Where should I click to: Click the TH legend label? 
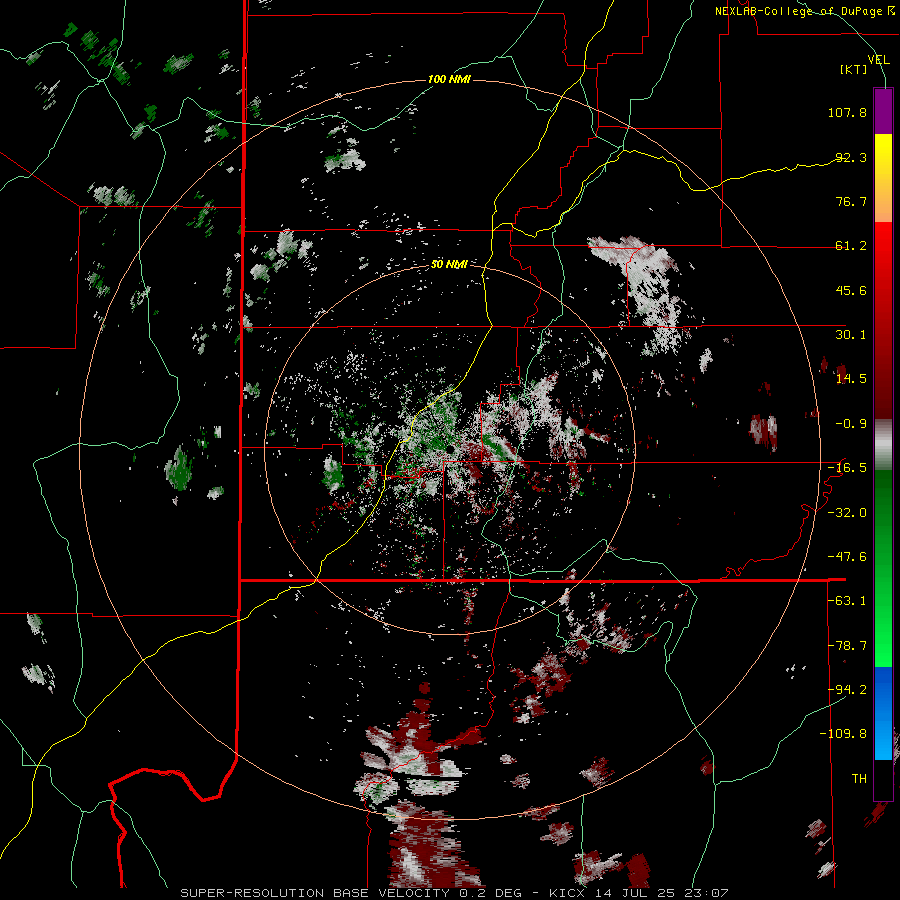pos(859,779)
